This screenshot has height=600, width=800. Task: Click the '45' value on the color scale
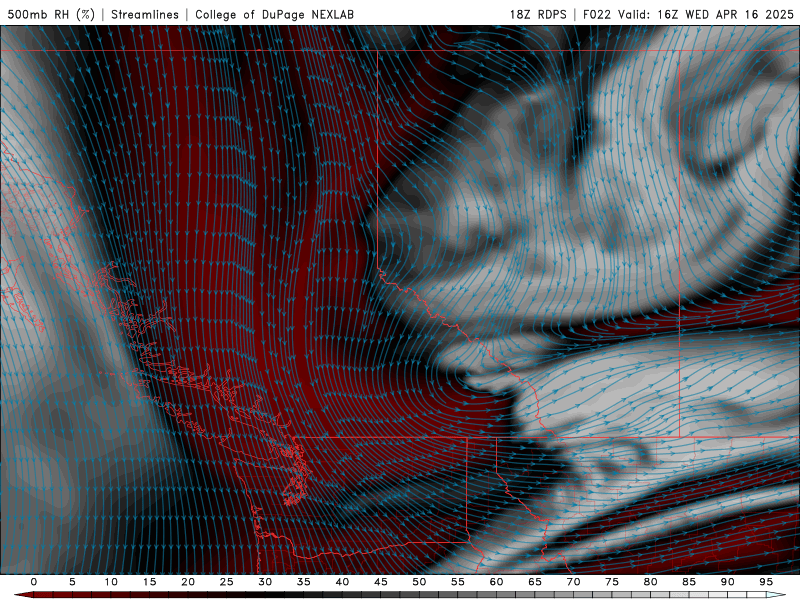click(381, 582)
